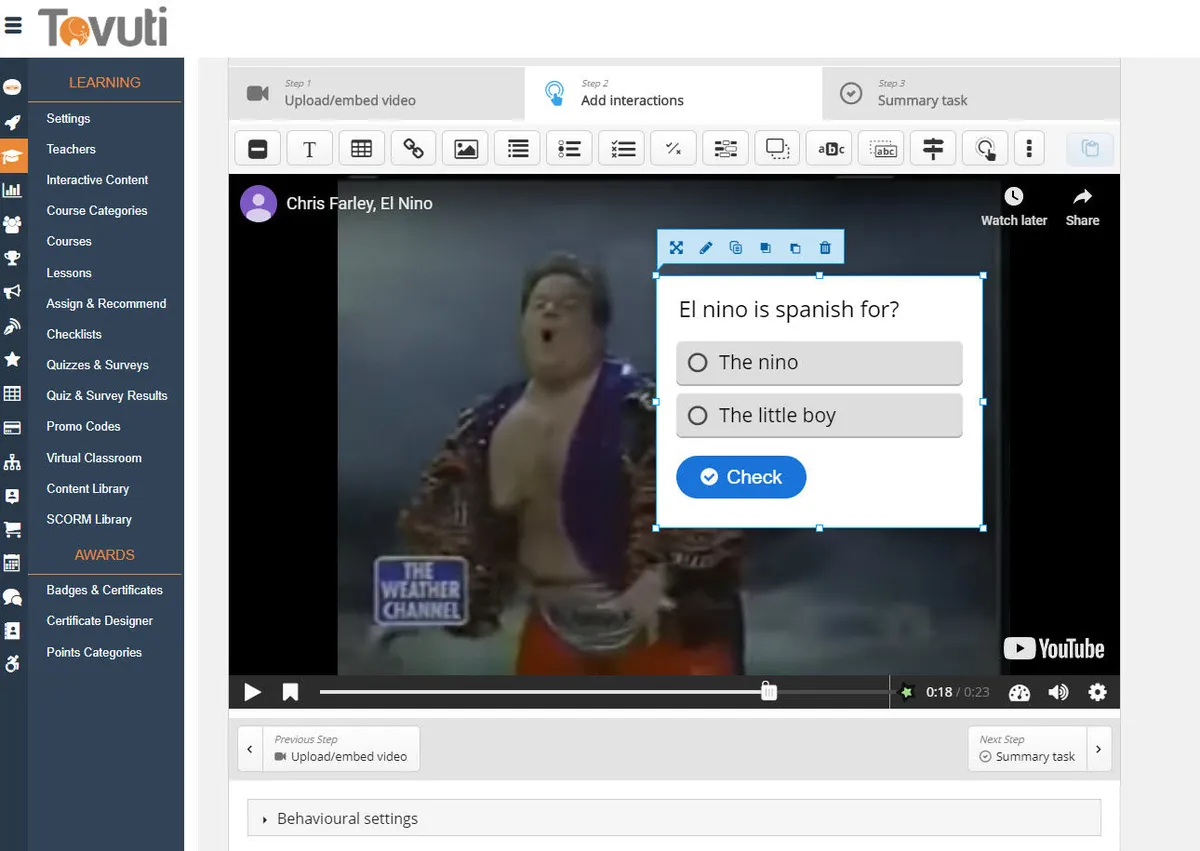This screenshot has width=1200, height=851.
Task: Click the video timeline slider handle
Action: (768, 692)
